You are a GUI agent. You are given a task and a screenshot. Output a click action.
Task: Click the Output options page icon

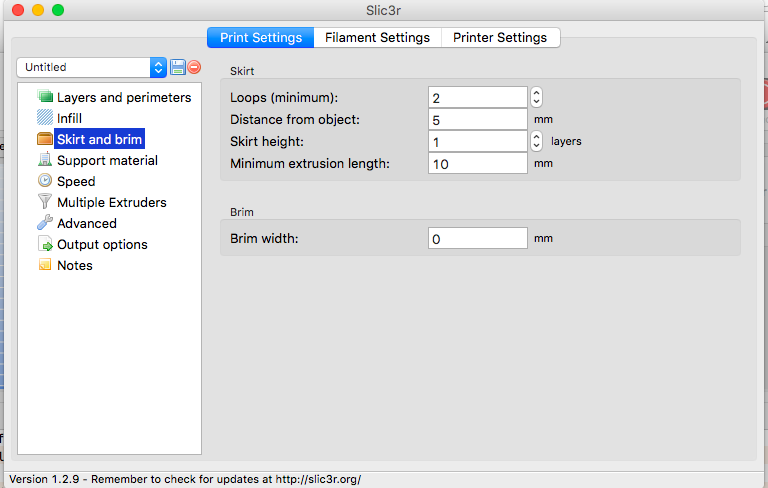(x=45, y=244)
